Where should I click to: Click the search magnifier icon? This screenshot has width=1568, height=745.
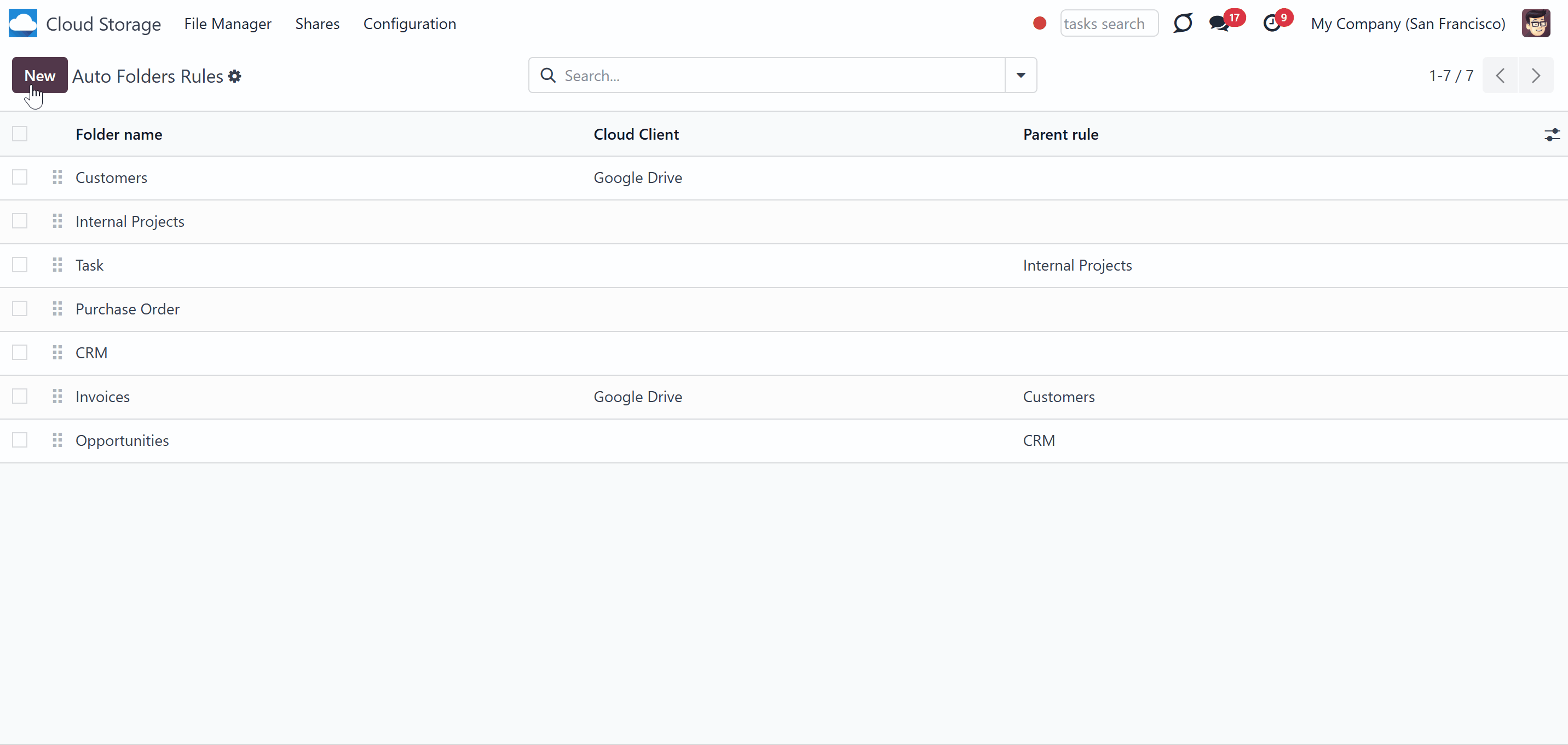click(548, 76)
